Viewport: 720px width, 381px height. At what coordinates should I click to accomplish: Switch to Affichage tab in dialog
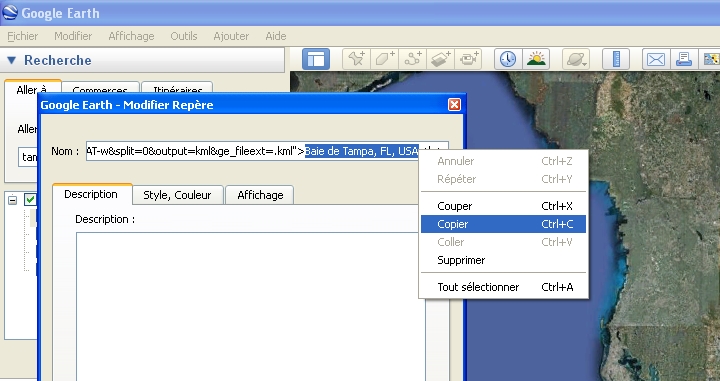tap(260, 195)
